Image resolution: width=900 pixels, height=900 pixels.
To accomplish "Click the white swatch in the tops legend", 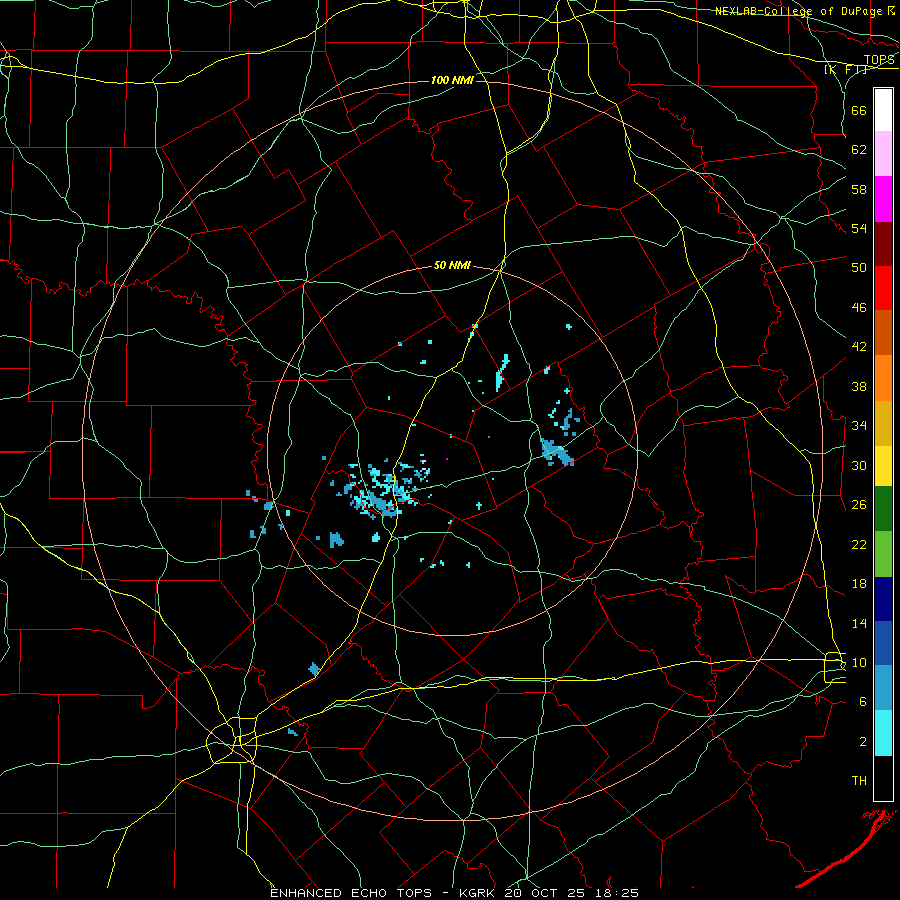I will point(883,110).
